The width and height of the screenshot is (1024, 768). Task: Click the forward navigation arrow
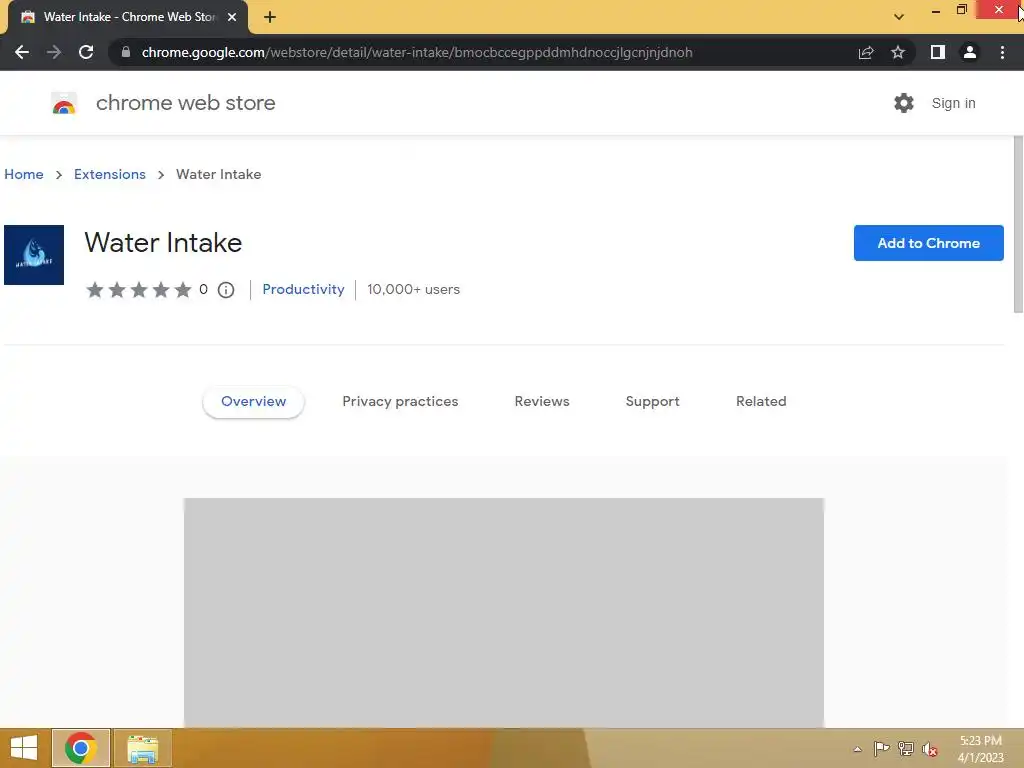coord(54,52)
